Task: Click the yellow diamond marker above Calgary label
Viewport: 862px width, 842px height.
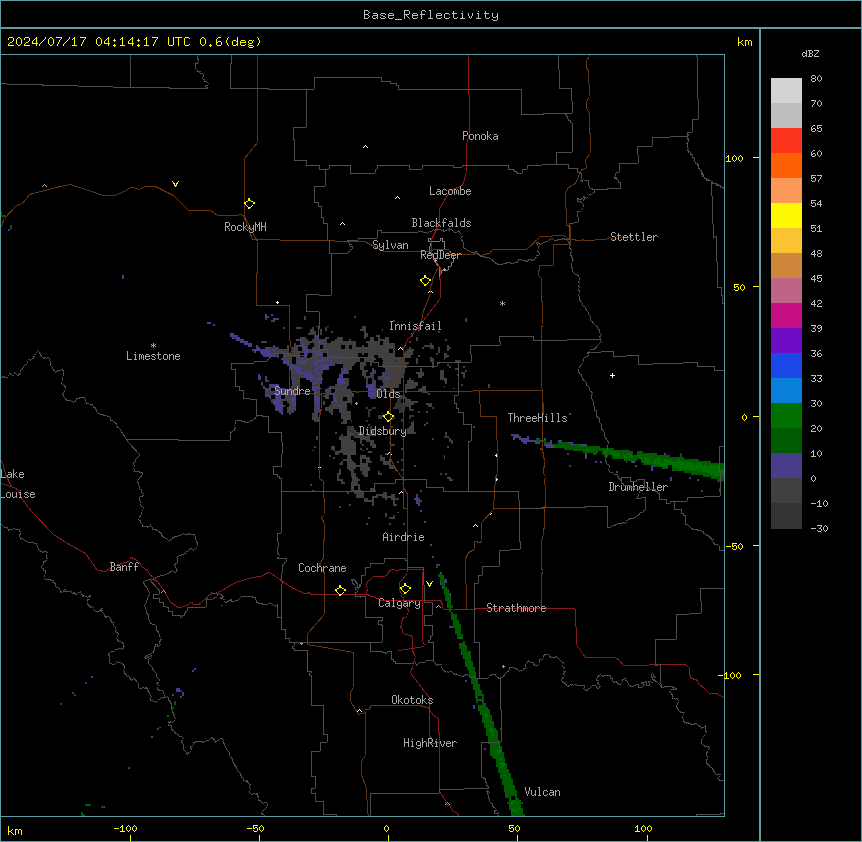Action: click(405, 589)
